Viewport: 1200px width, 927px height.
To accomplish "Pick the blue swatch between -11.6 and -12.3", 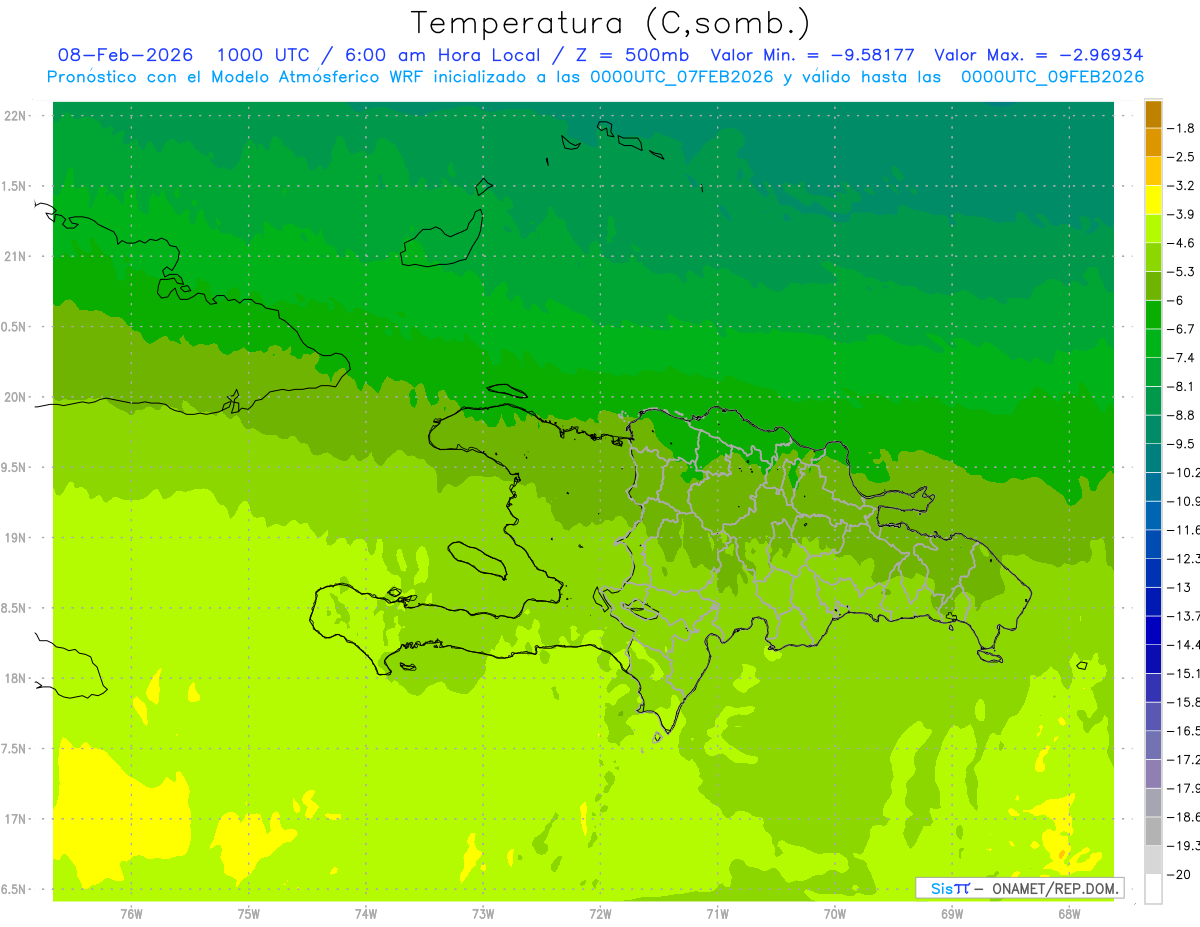I will 1153,544.
